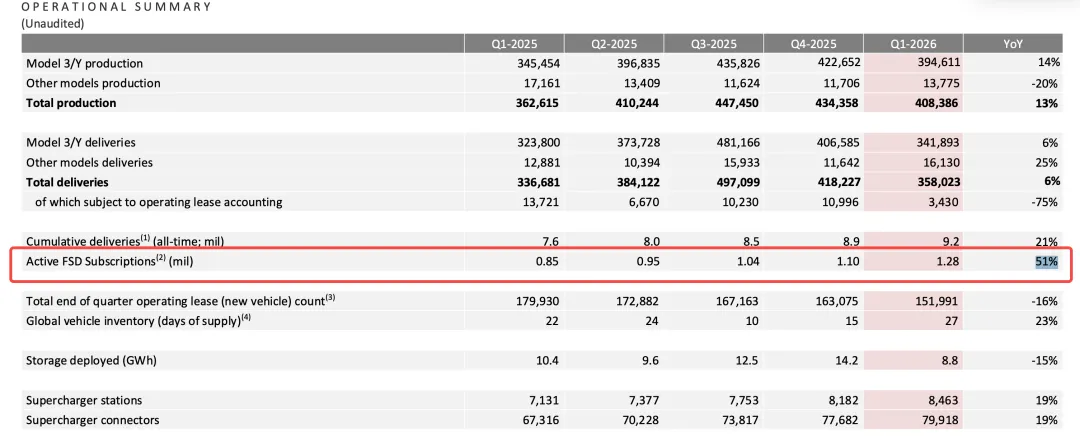Click the Supercharger connectors label
This screenshot has width=1080, height=436.
coord(92,420)
